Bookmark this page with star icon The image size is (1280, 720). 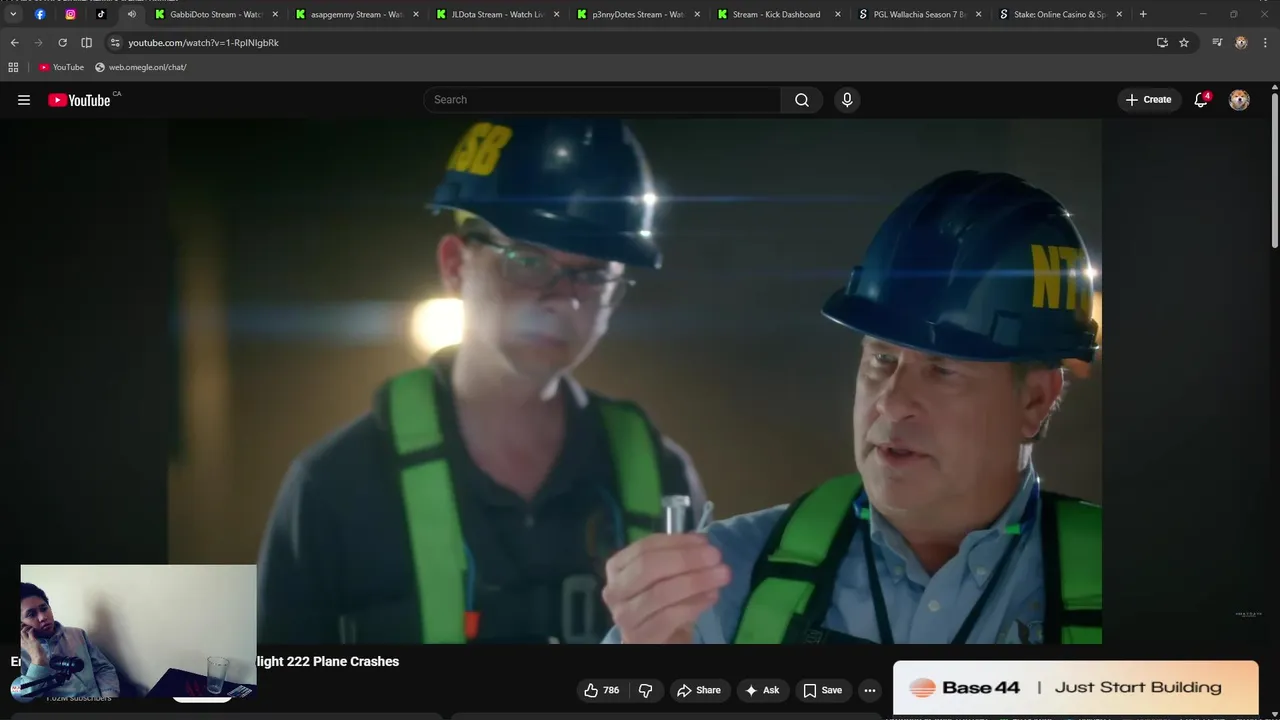[x=1184, y=43]
